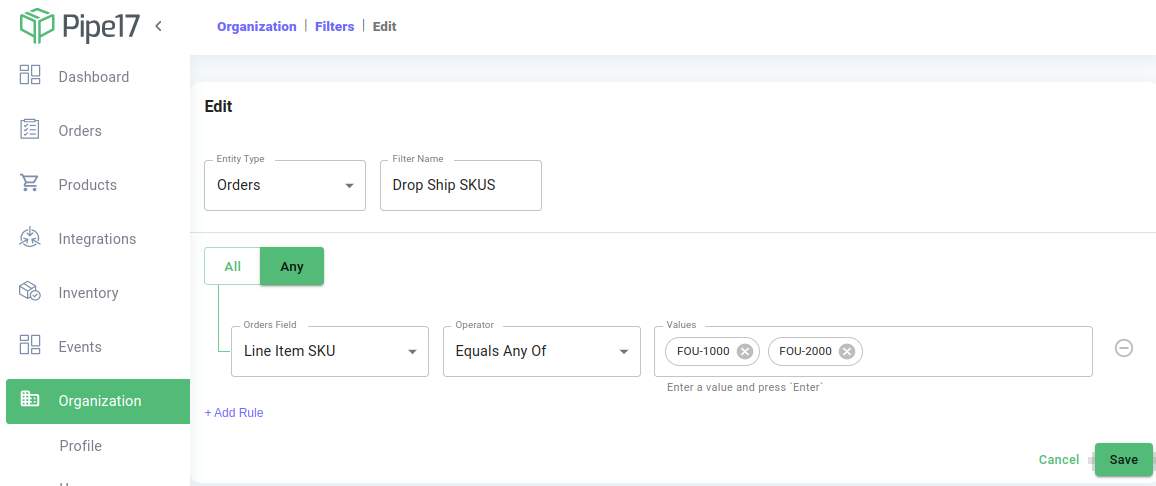This screenshot has height=486, width=1156.
Task: Remove the FOU-1000 value chip
Action: pos(745,352)
